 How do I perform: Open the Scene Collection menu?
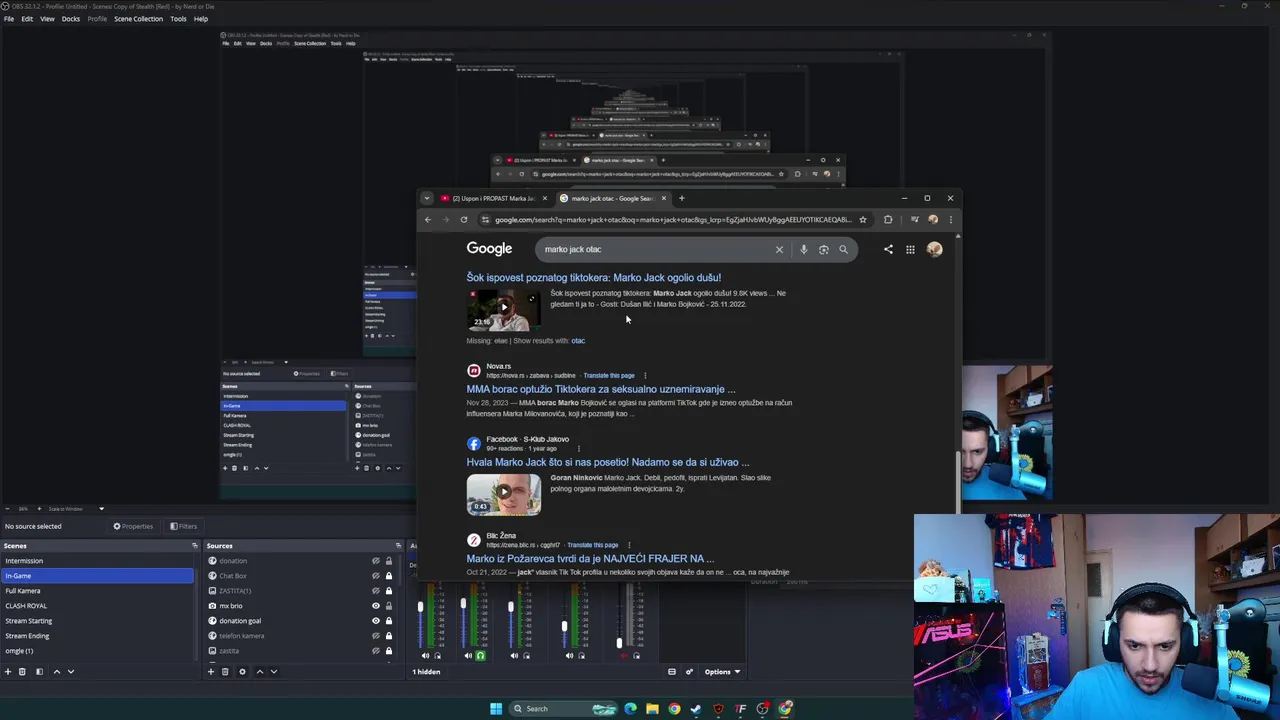138,19
